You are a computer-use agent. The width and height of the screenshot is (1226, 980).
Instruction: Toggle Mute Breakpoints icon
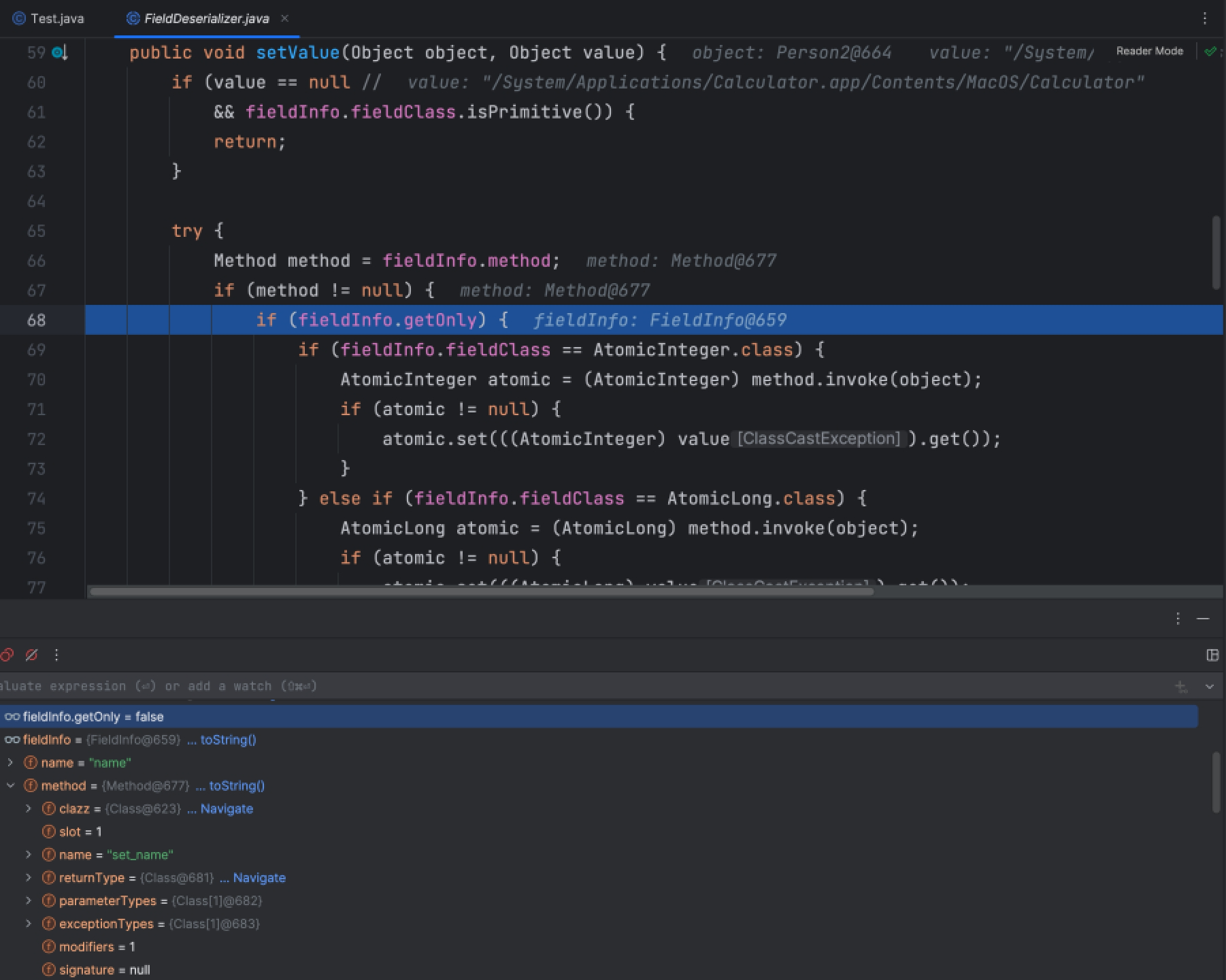tap(31, 655)
